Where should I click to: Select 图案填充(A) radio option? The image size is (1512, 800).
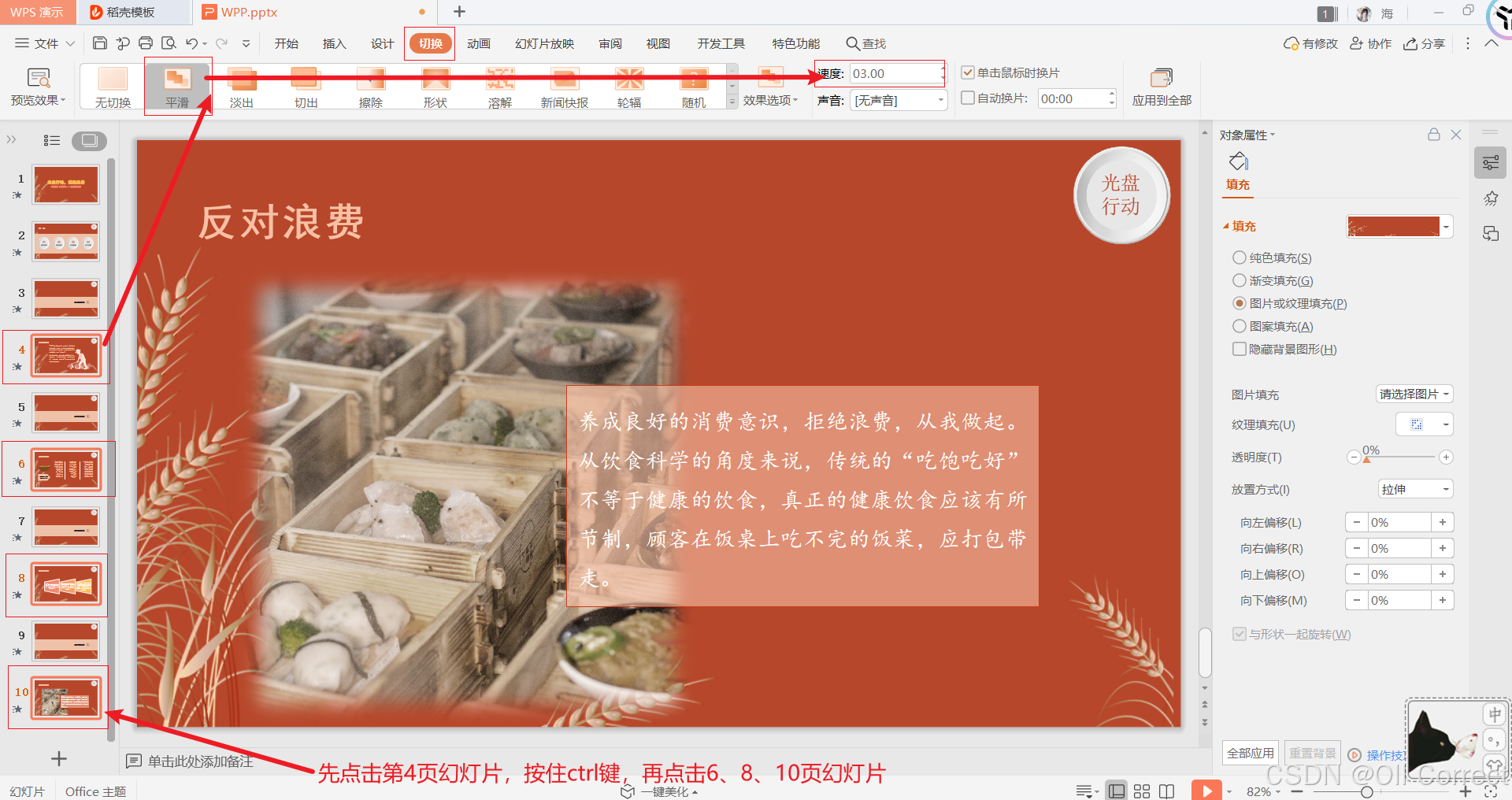click(x=1239, y=326)
